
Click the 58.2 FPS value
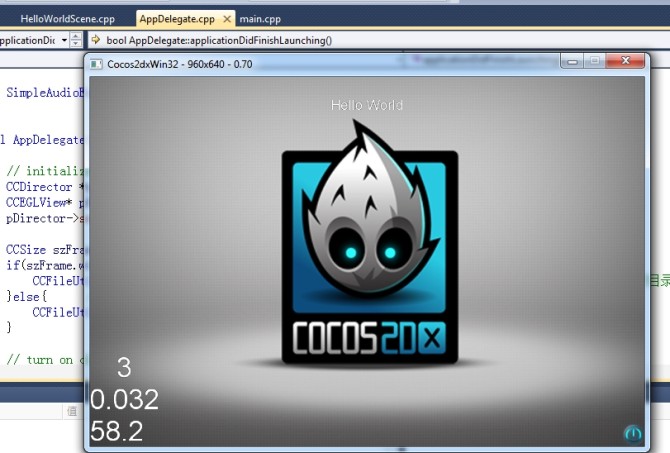pyautogui.click(x=117, y=431)
